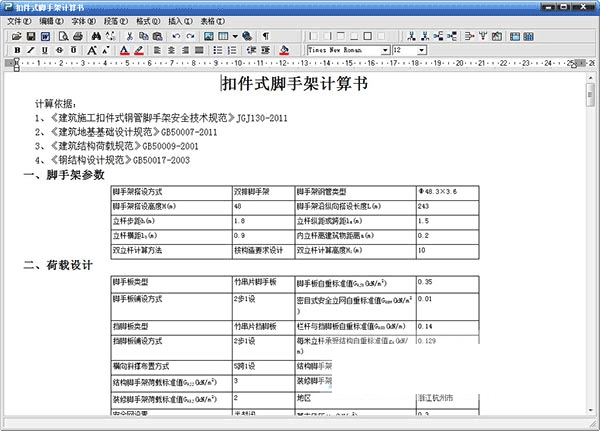Click the Open file folder icon

(x=17, y=36)
